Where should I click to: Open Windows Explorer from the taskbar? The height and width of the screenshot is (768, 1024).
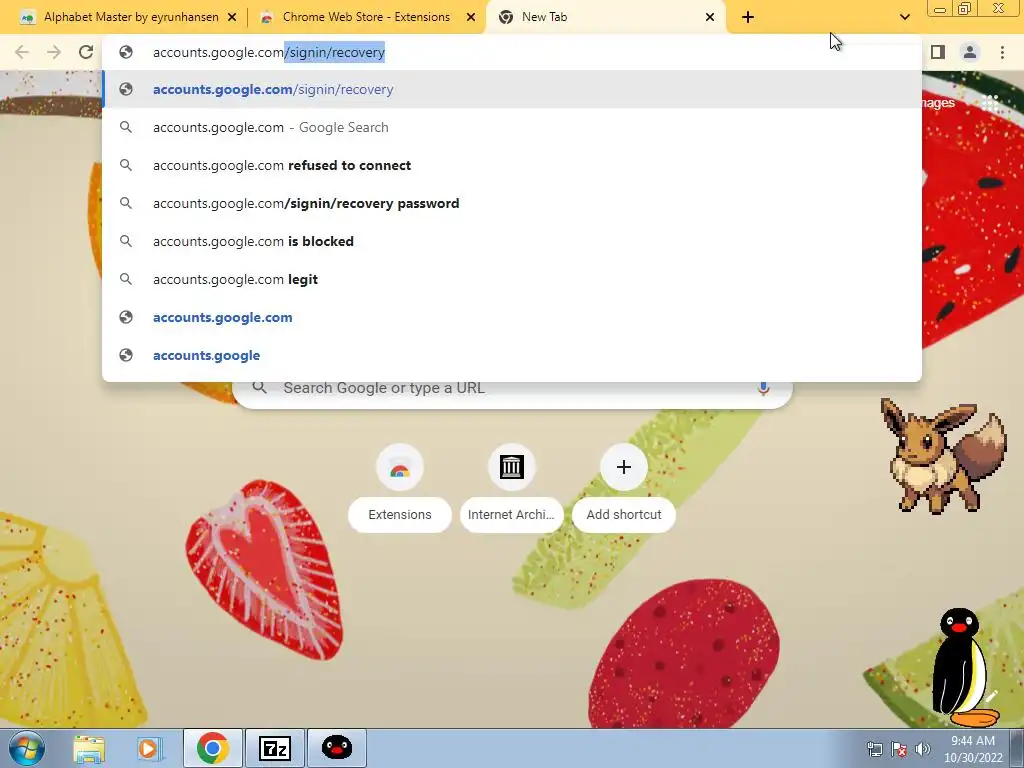89,748
